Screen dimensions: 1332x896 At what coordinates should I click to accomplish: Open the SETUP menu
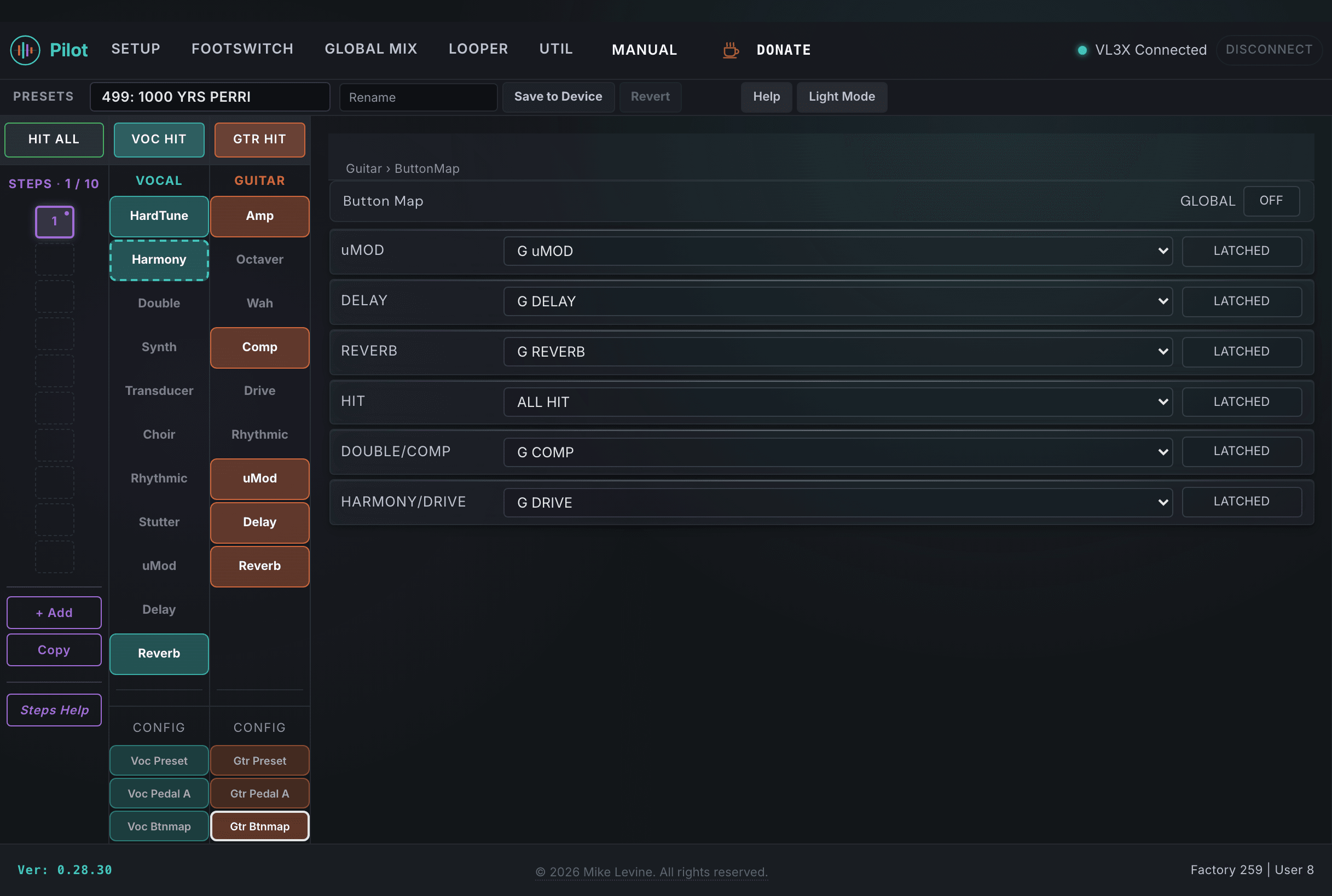tap(136, 49)
